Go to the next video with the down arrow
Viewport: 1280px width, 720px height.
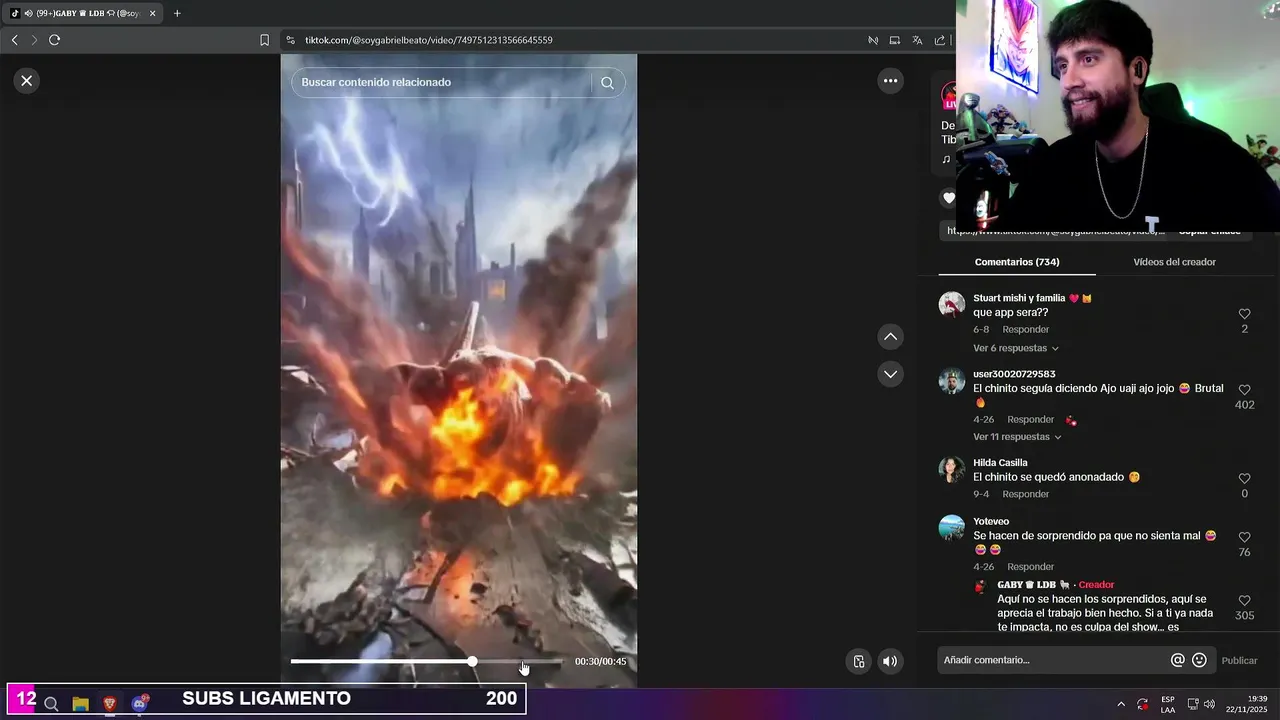tap(890, 374)
